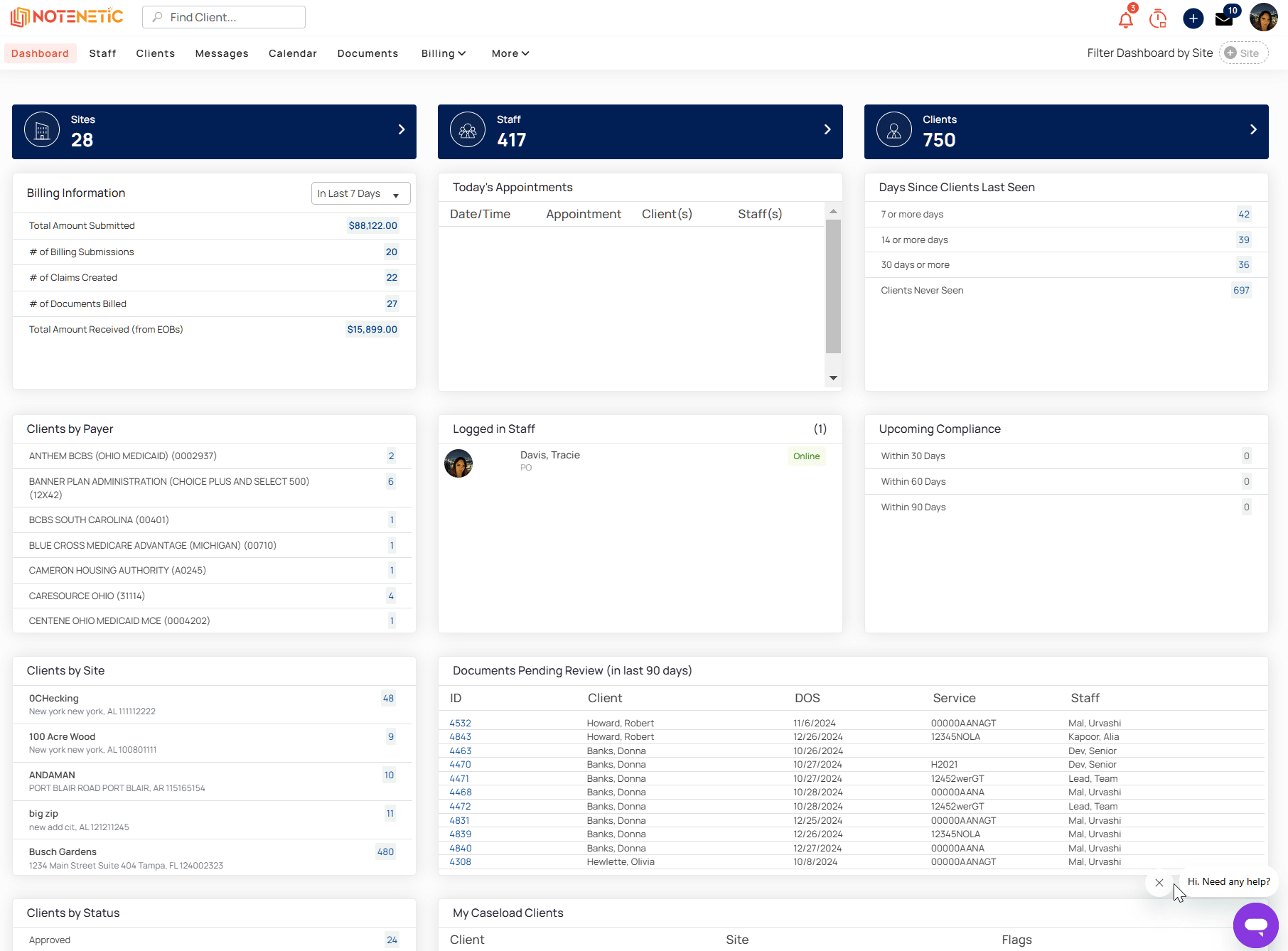This screenshot has height=951, width=1288.
Task: Open the purple chat support bubble
Action: pyautogui.click(x=1255, y=925)
